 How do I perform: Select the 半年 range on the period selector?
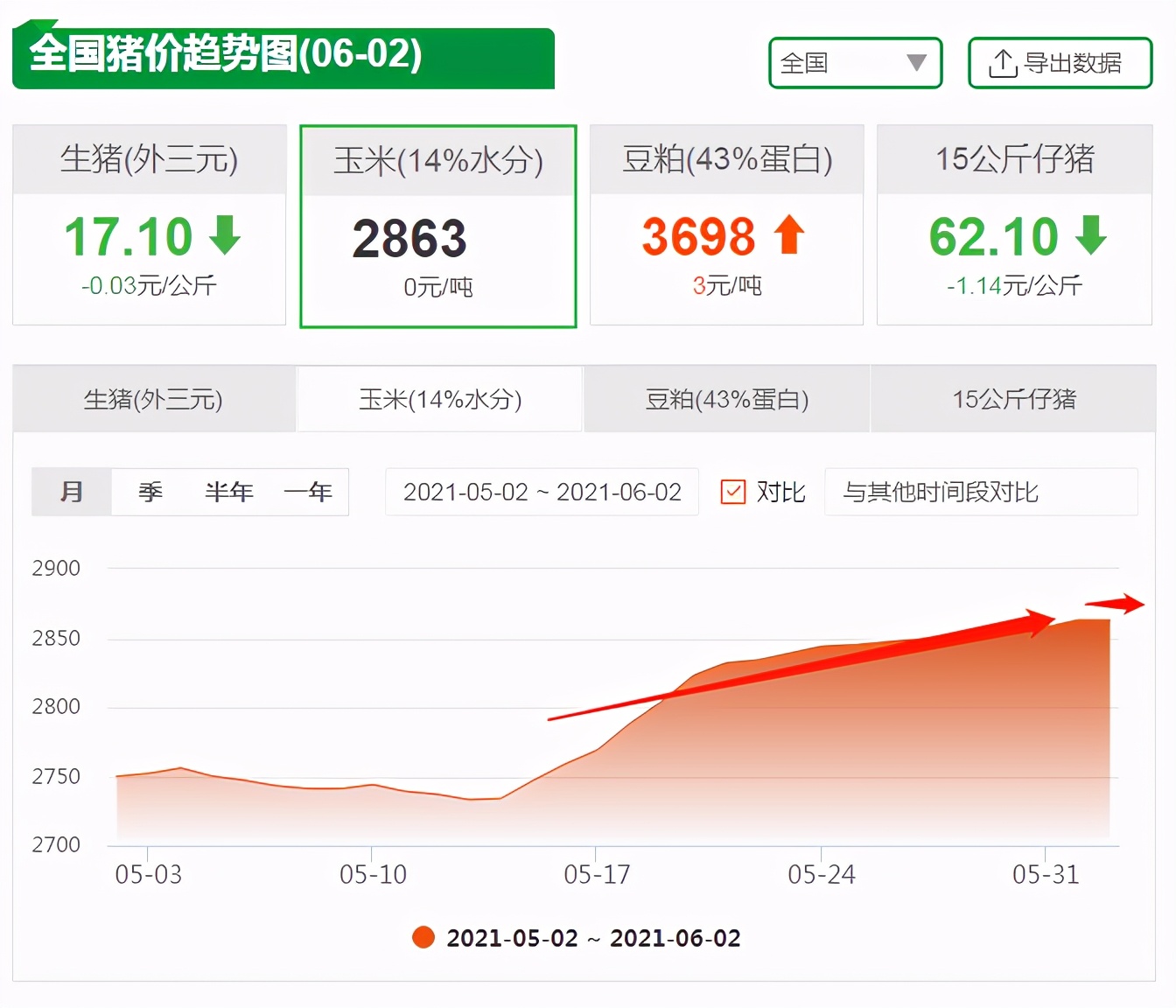[x=228, y=492]
